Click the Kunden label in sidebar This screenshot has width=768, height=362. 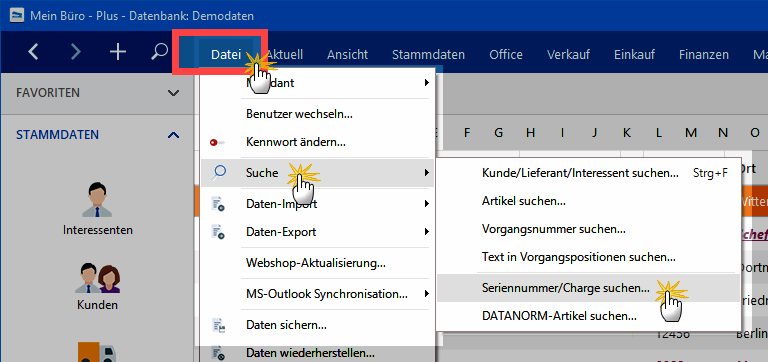[97, 305]
